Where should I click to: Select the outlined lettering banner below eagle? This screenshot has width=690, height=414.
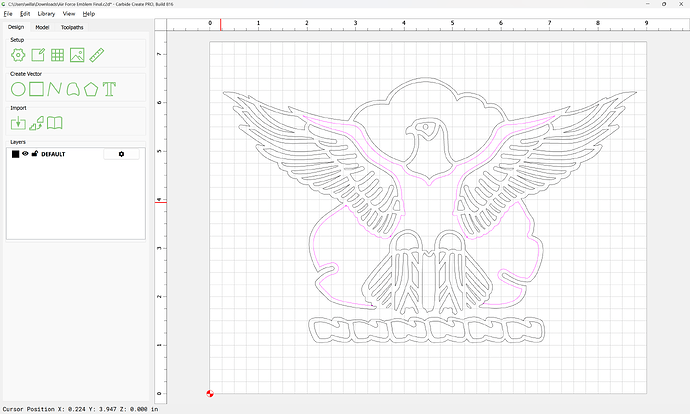coord(426,330)
